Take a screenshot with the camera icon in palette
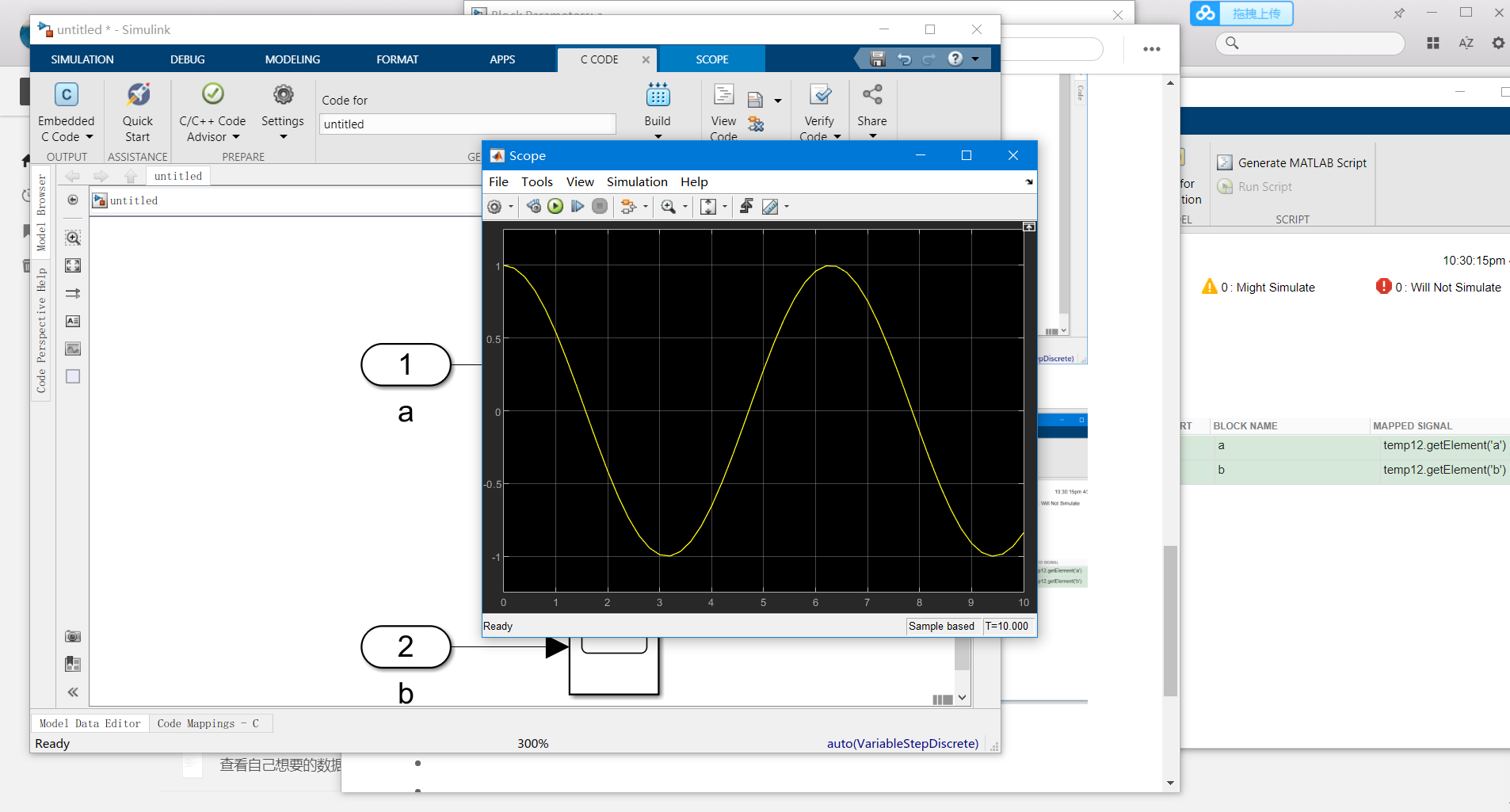Screen dimensions: 1510x812 point(73,636)
